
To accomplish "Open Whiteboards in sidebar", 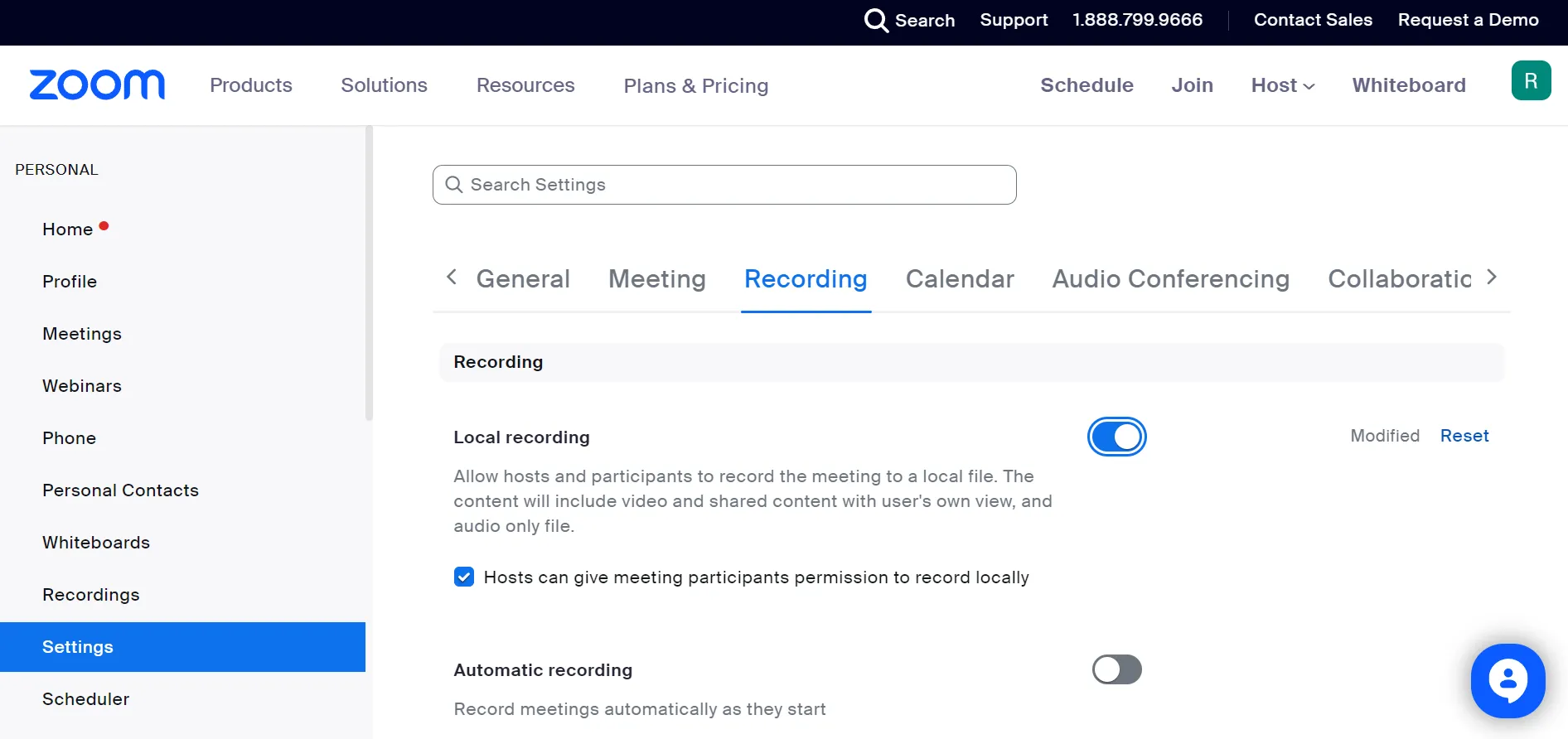I will coord(96,543).
